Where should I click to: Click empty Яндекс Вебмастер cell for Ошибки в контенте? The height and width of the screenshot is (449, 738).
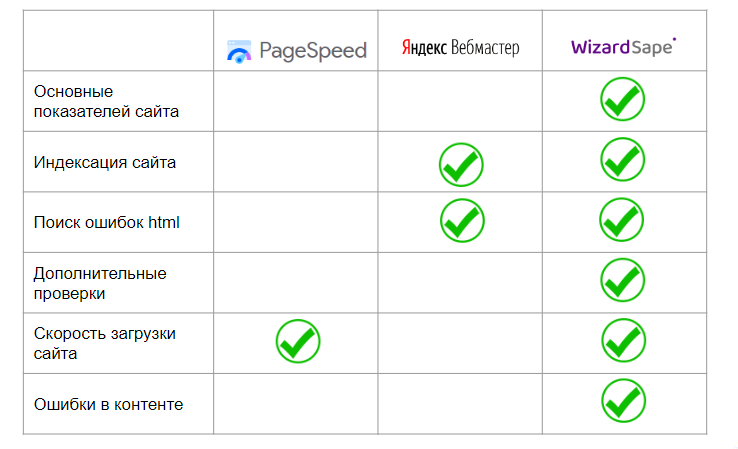click(x=460, y=404)
